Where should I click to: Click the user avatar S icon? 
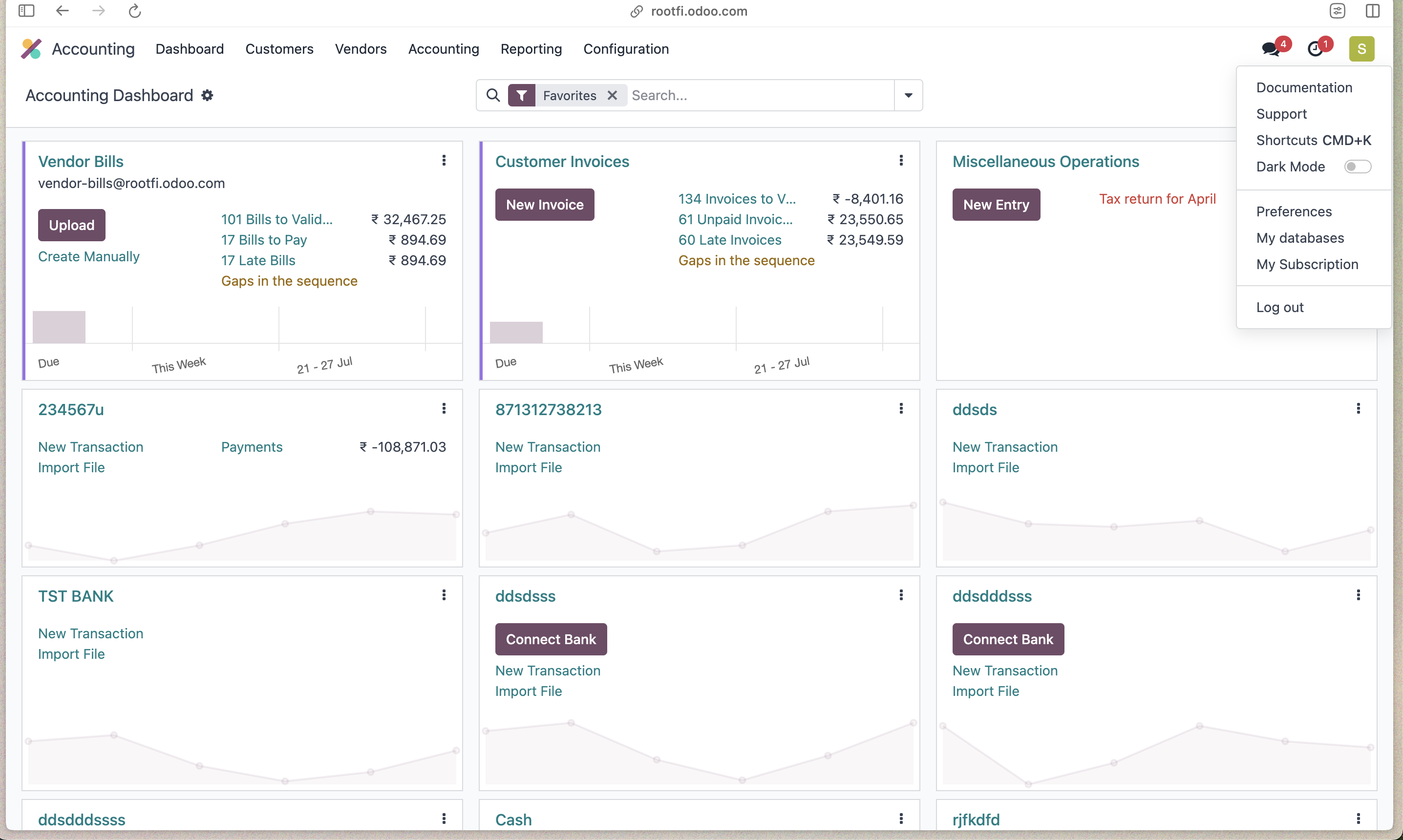[x=1361, y=49]
